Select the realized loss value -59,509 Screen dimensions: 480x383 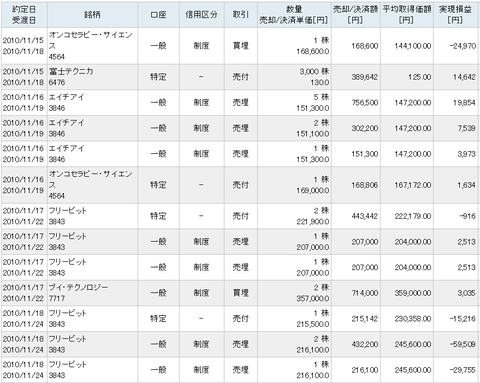coord(463,344)
